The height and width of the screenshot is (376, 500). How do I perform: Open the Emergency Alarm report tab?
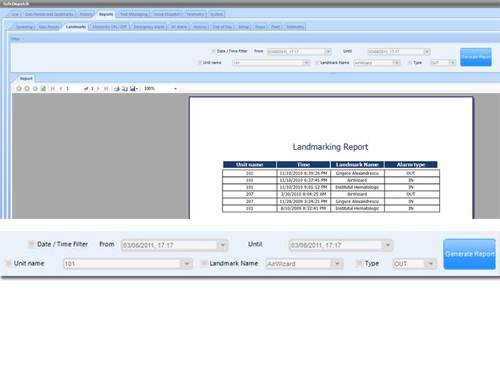tap(149, 27)
